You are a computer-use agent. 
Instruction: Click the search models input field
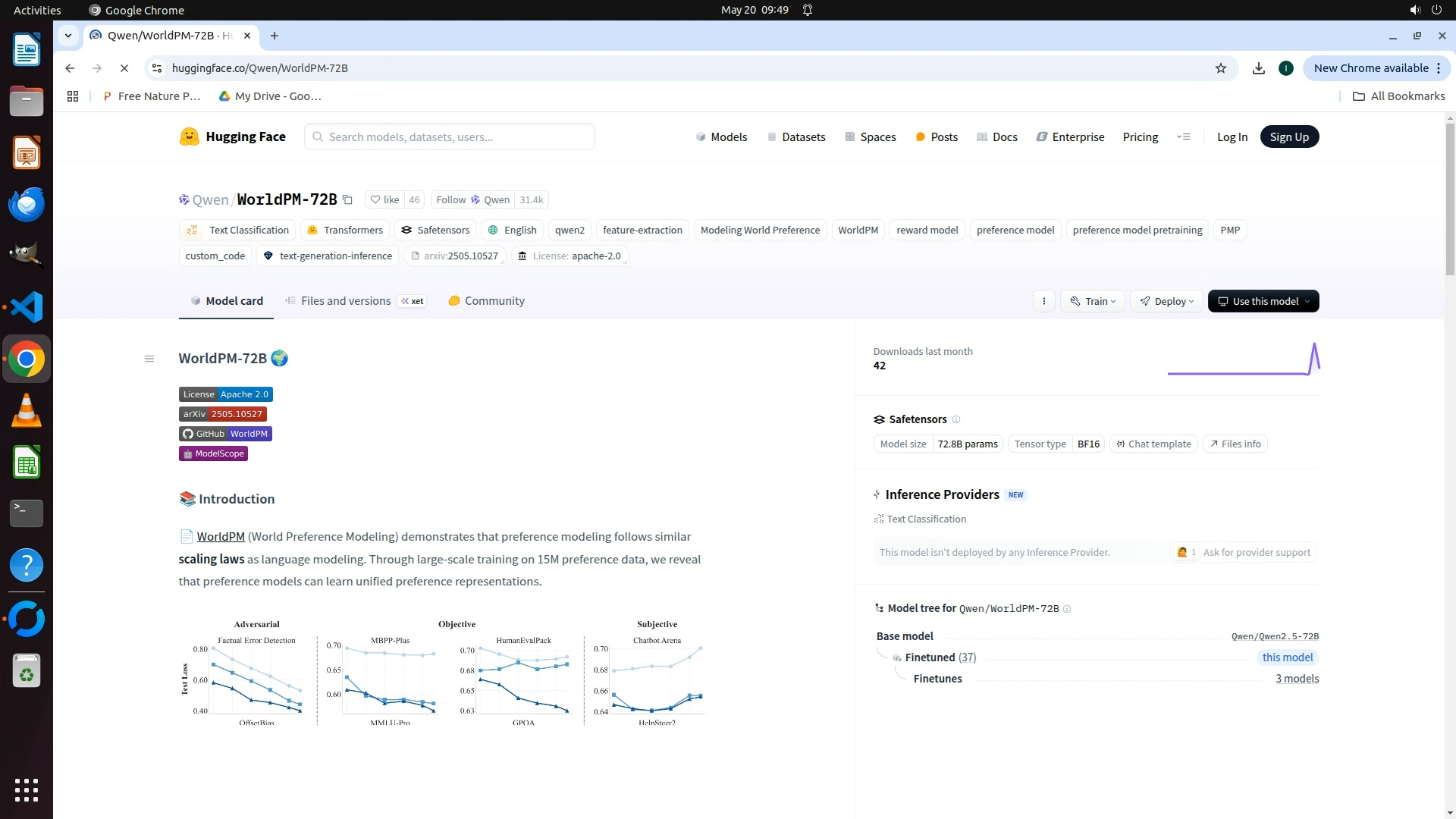pos(450,136)
